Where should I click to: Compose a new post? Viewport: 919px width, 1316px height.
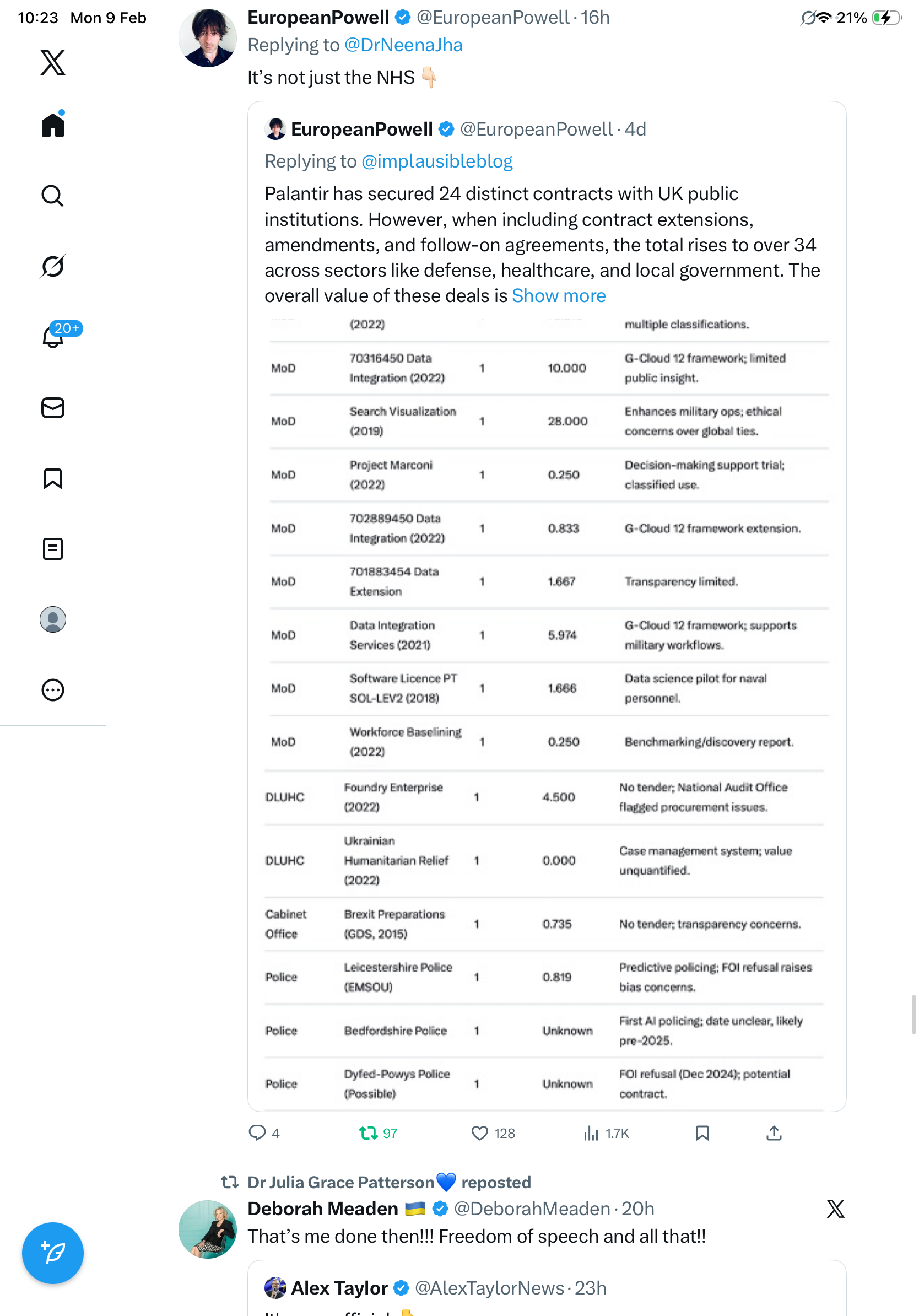coord(53,1253)
